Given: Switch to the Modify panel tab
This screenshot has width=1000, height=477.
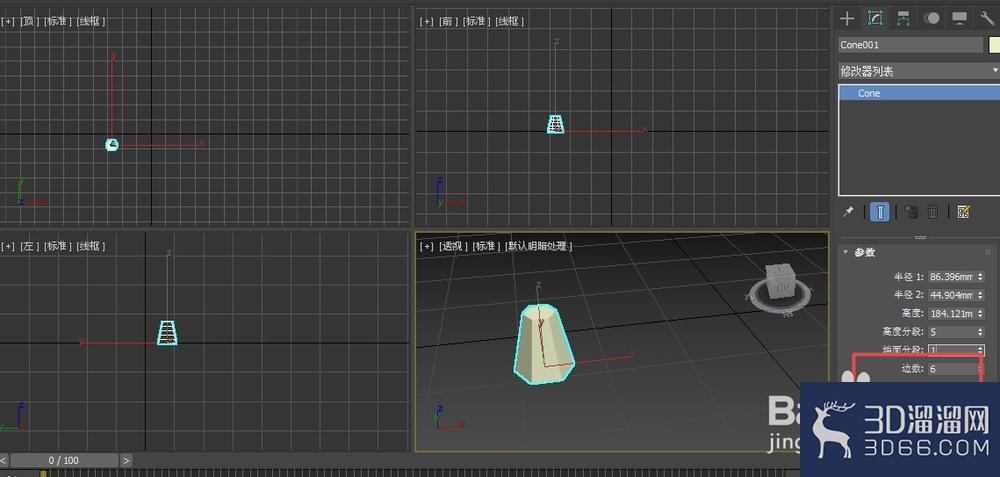Looking at the screenshot, I should 875,18.
